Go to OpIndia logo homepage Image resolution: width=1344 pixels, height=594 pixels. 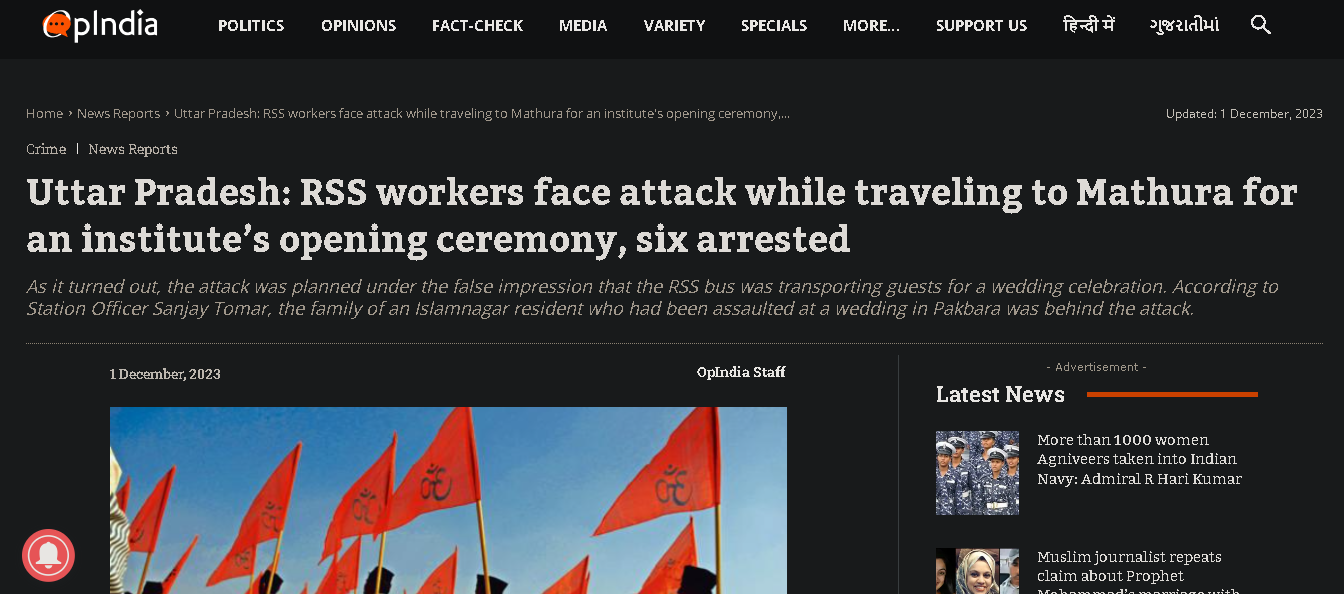[100, 25]
